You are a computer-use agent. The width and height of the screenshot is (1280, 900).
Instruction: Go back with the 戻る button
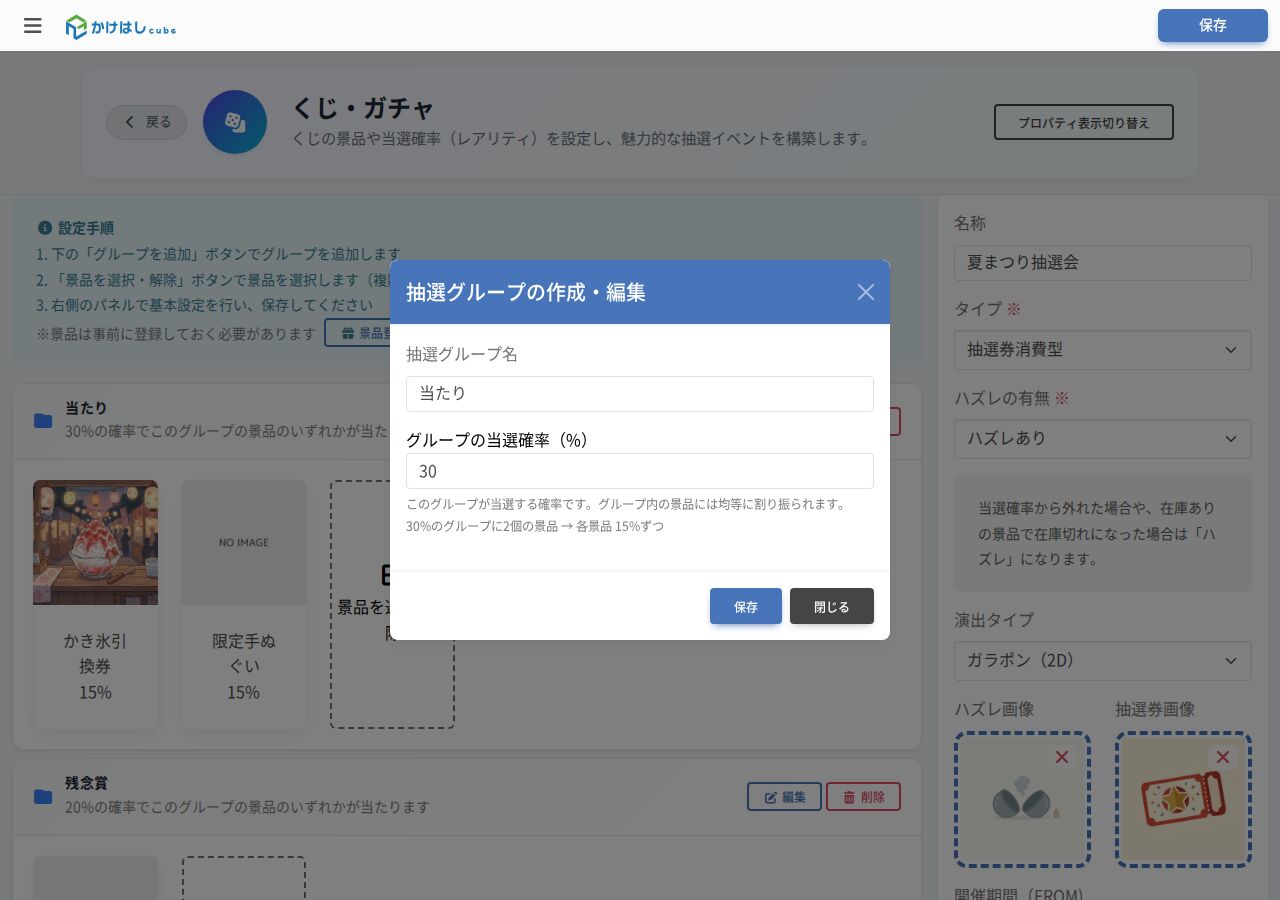point(147,122)
